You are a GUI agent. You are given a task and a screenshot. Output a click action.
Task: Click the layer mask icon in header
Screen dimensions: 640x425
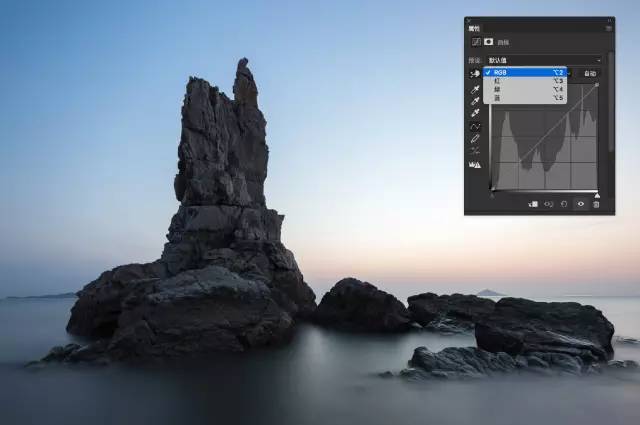click(x=489, y=43)
